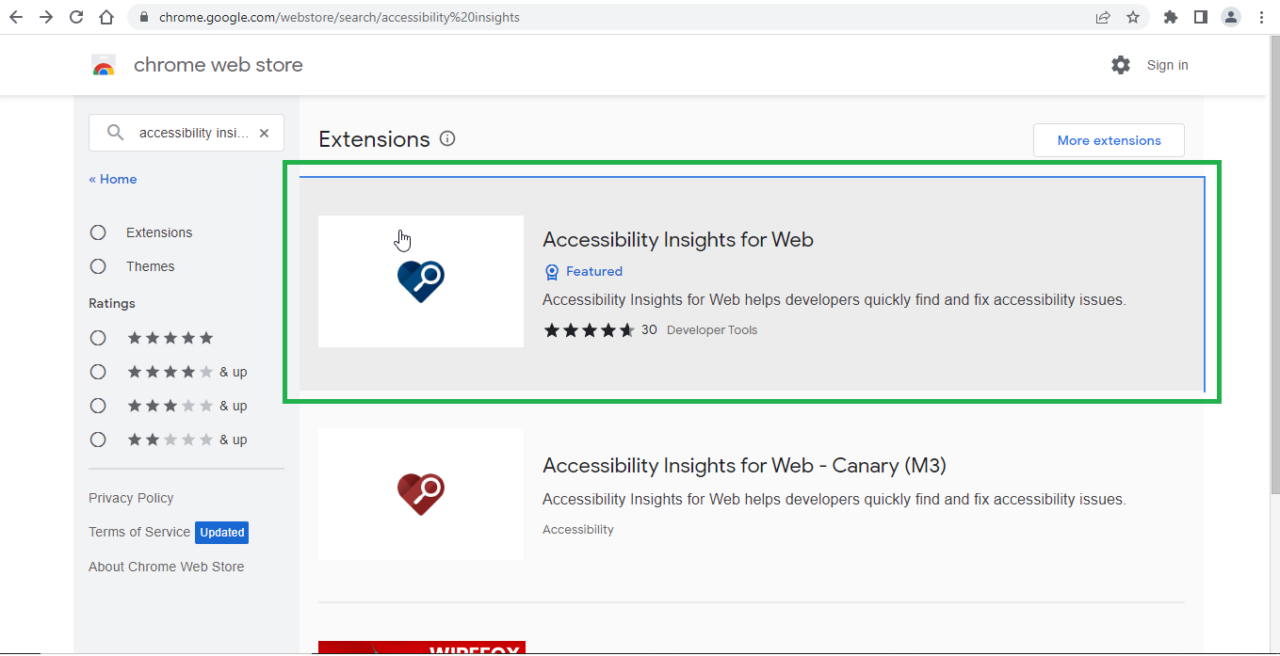This screenshot has width=1280, height=656.
Task: Clear the search box with the X icon
Action: click(x=264, y=133)
